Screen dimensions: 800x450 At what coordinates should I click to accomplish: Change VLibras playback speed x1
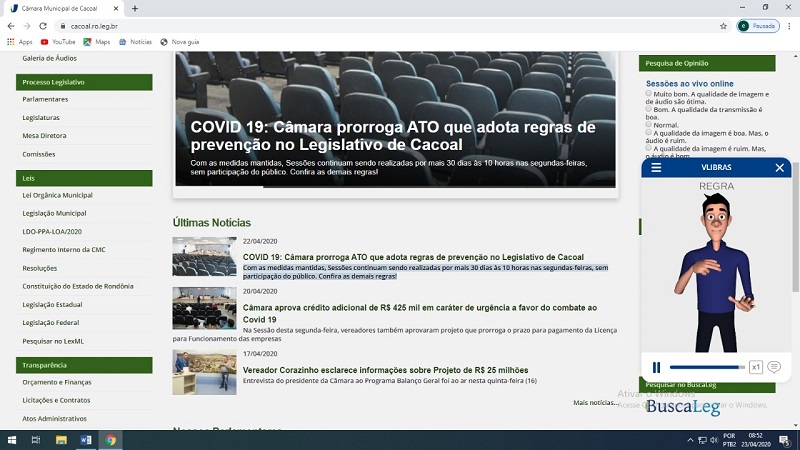tap(756, 367)
